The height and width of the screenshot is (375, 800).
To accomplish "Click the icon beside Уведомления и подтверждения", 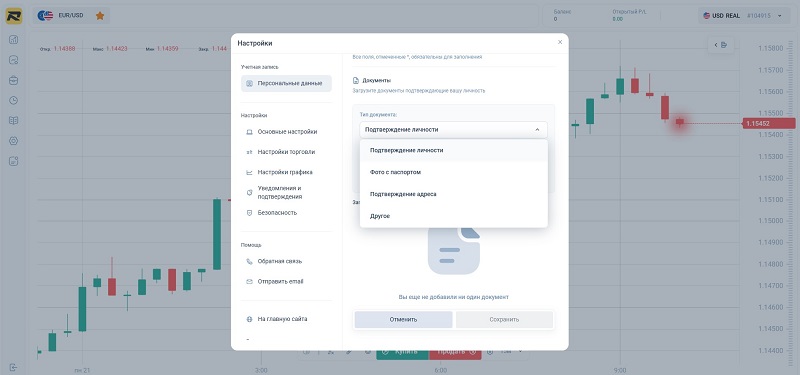I will point(249,192).
